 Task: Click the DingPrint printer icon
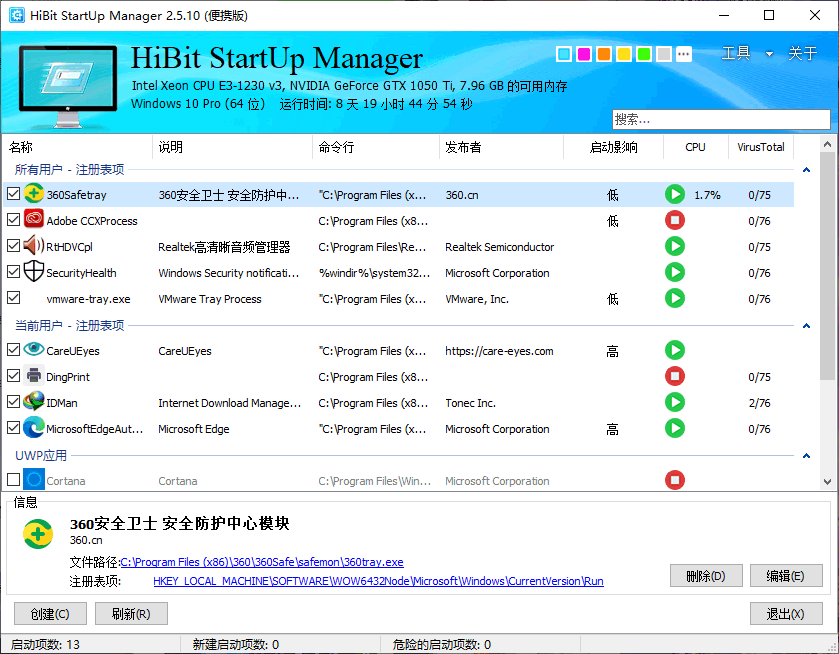(x=34, y=376)
